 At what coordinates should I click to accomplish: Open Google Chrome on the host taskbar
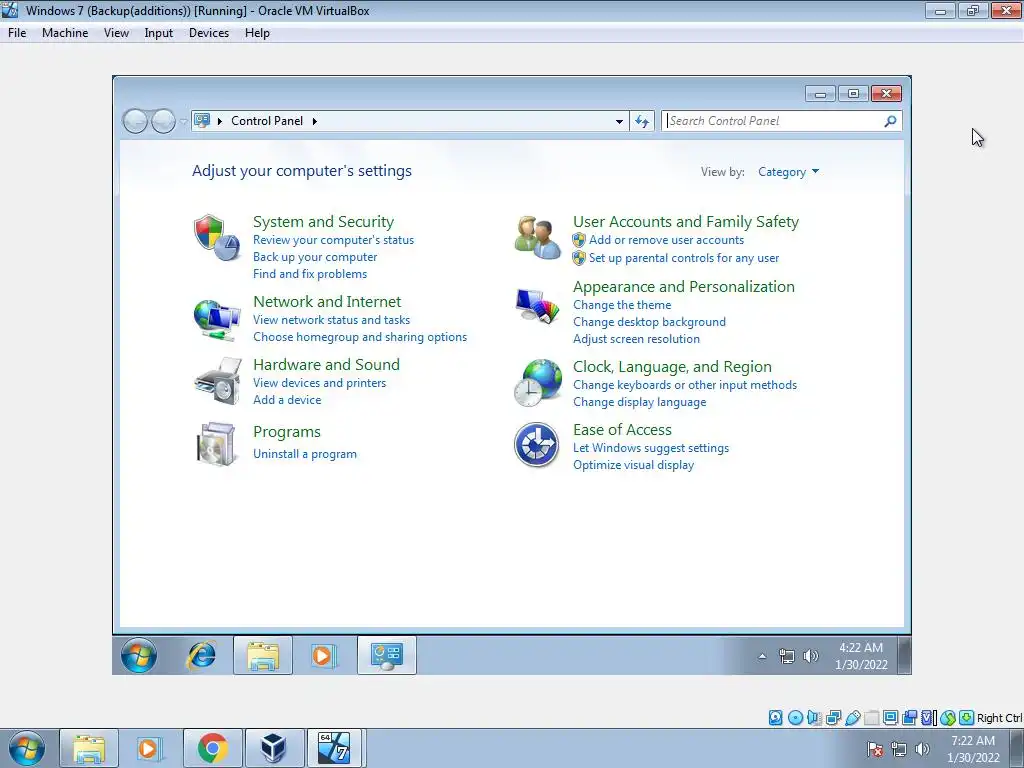pyautogui.click(x=213, y=748)
